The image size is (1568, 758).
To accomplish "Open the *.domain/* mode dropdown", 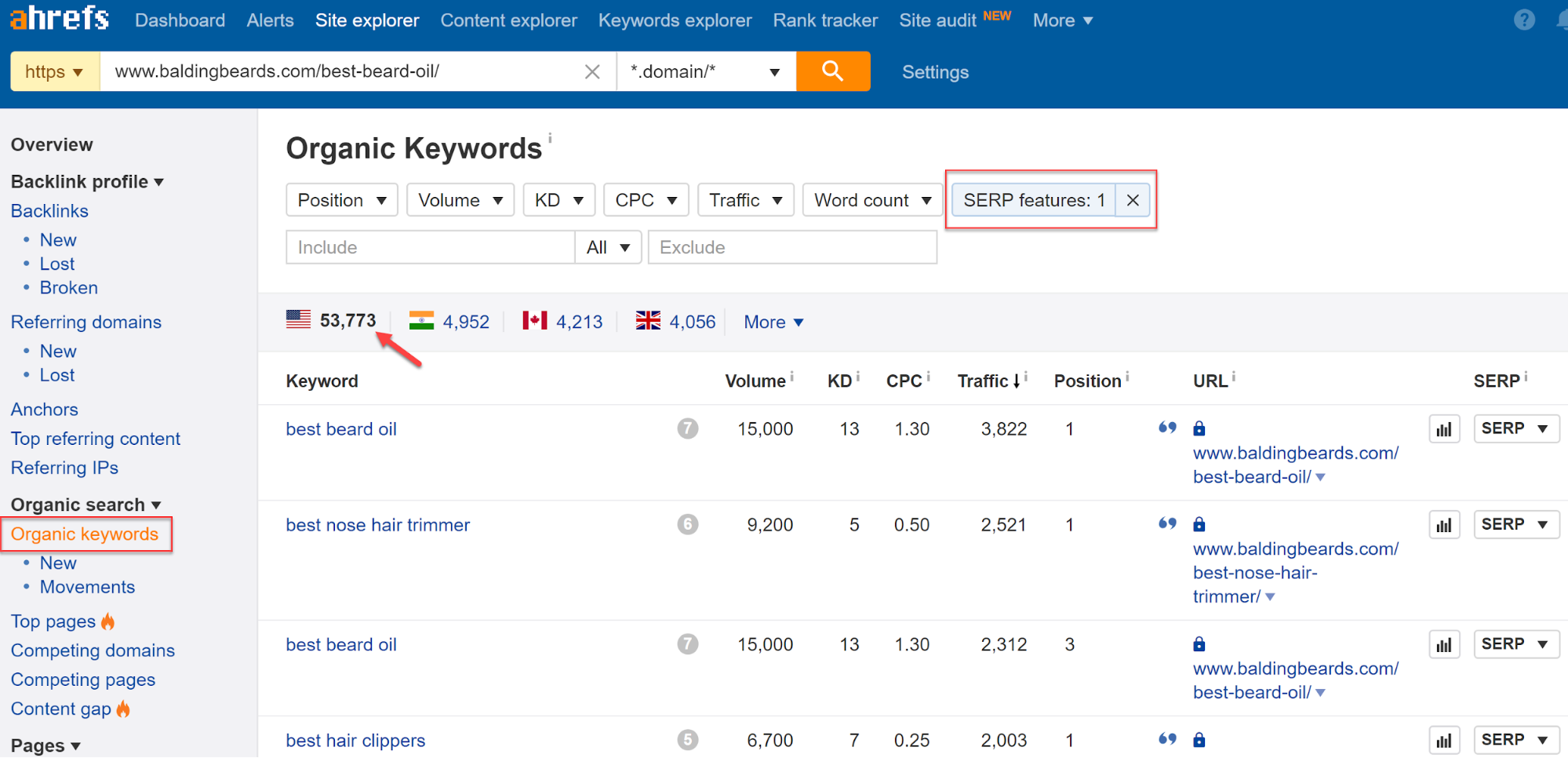I will pyautogui.click(x=706, y=71).
